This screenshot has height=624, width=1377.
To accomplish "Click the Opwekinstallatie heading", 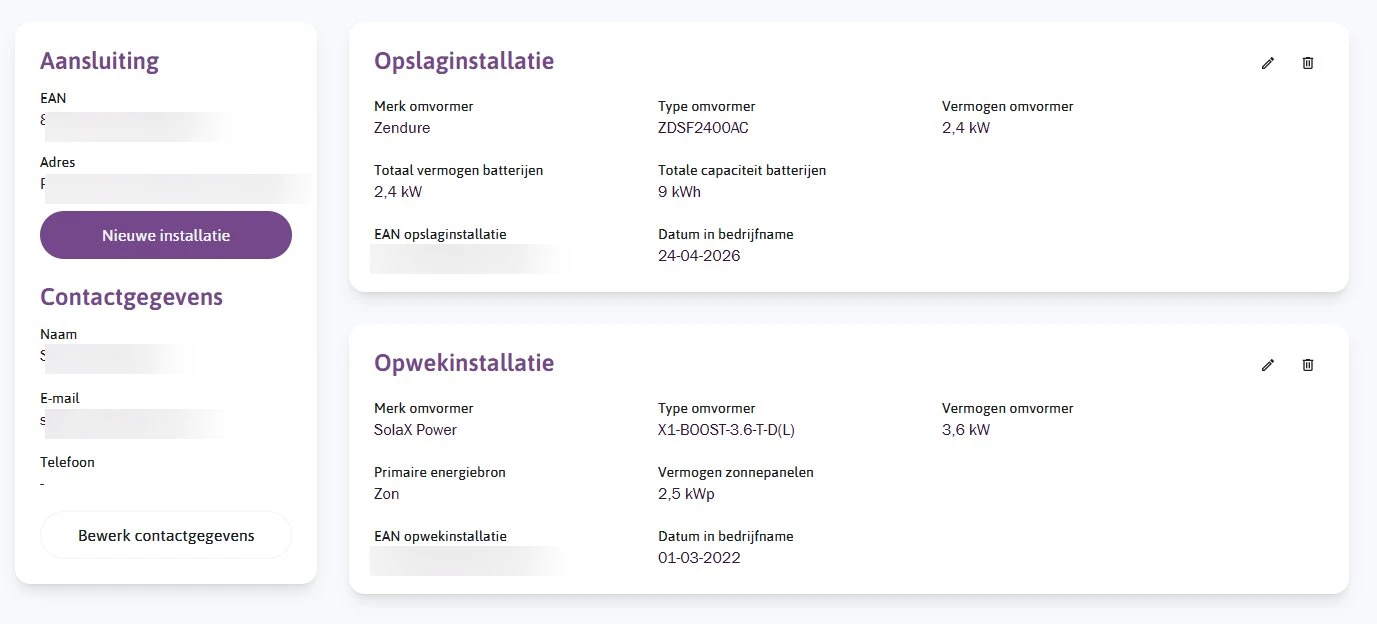I will click(x=464, y=363).
